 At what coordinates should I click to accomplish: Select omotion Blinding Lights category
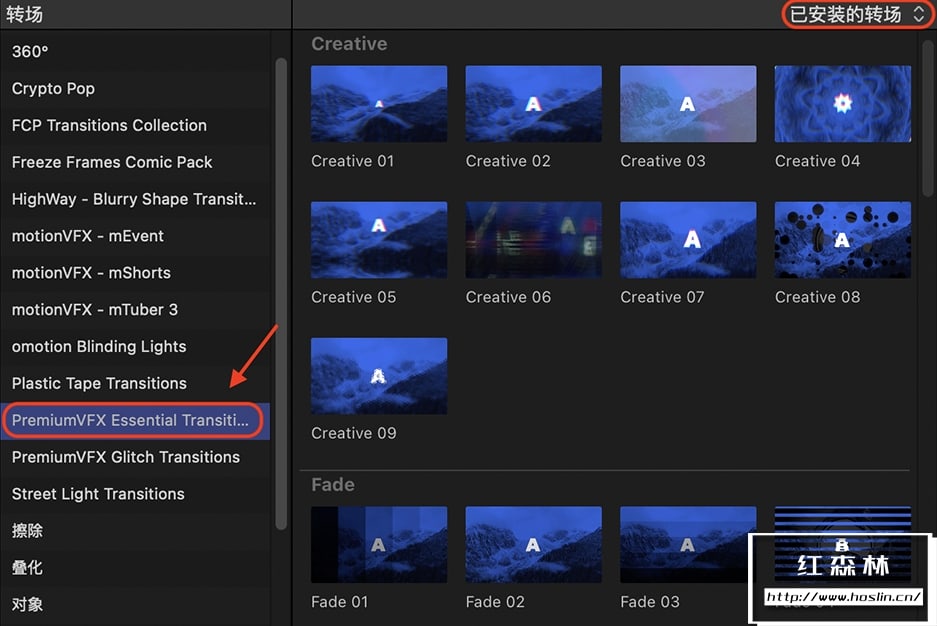pyautogui.click(x=135, y=346)
